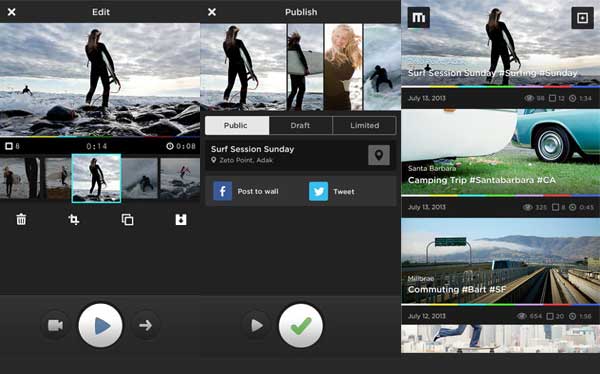Click the Santa Barbara location label
Screen dimensions: 600x374
pos(432,168)
